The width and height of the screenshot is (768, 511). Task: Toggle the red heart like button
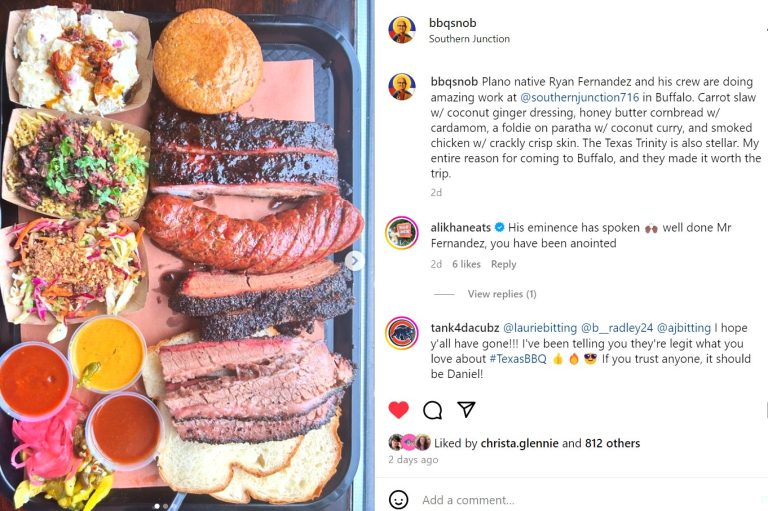point(398,410)
